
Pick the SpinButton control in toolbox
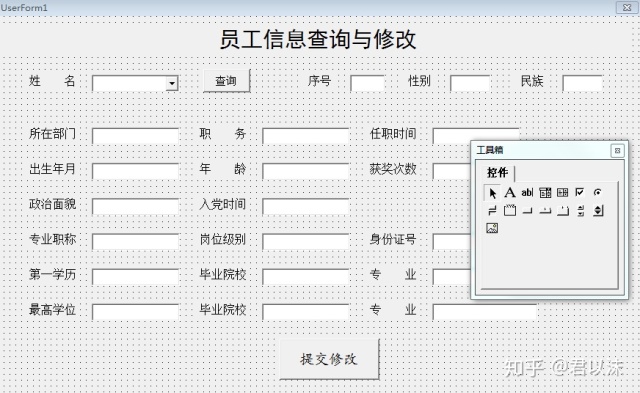point(598,211)
